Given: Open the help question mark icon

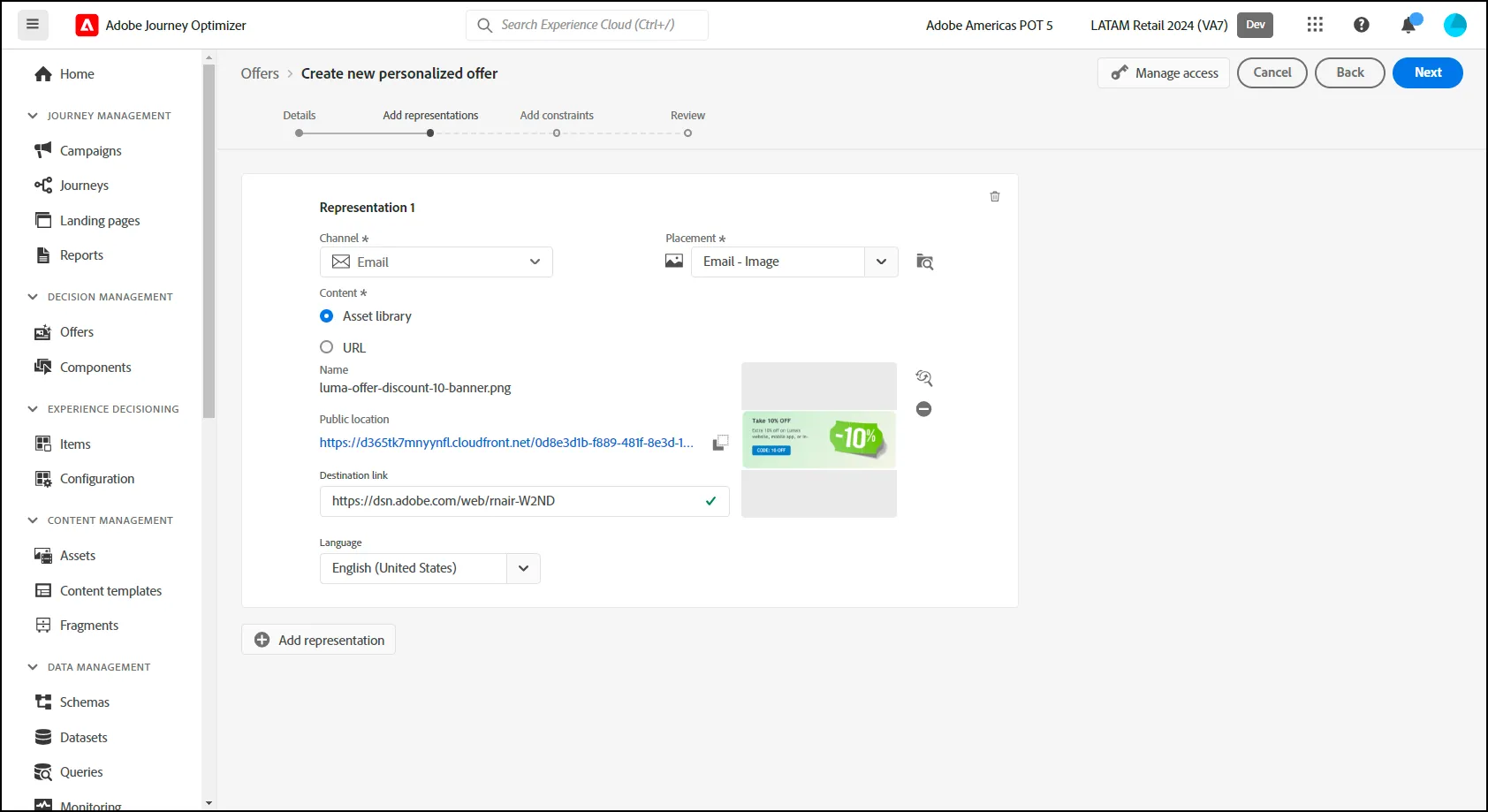Looking at the screenshot, I should tap(1362, 25).
